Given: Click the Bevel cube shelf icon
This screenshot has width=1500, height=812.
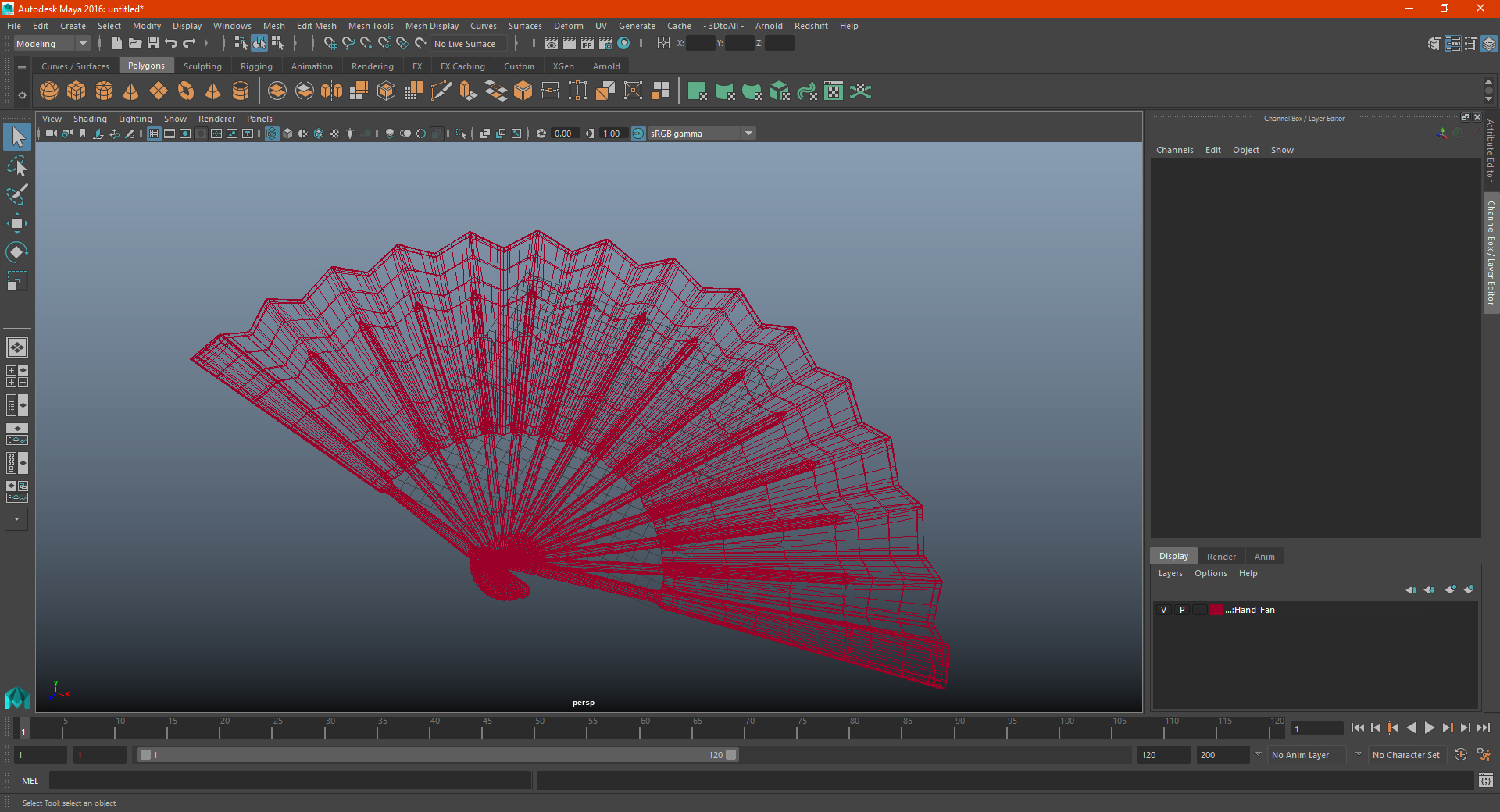Looking at the screenshot, I should click(523, 91).
